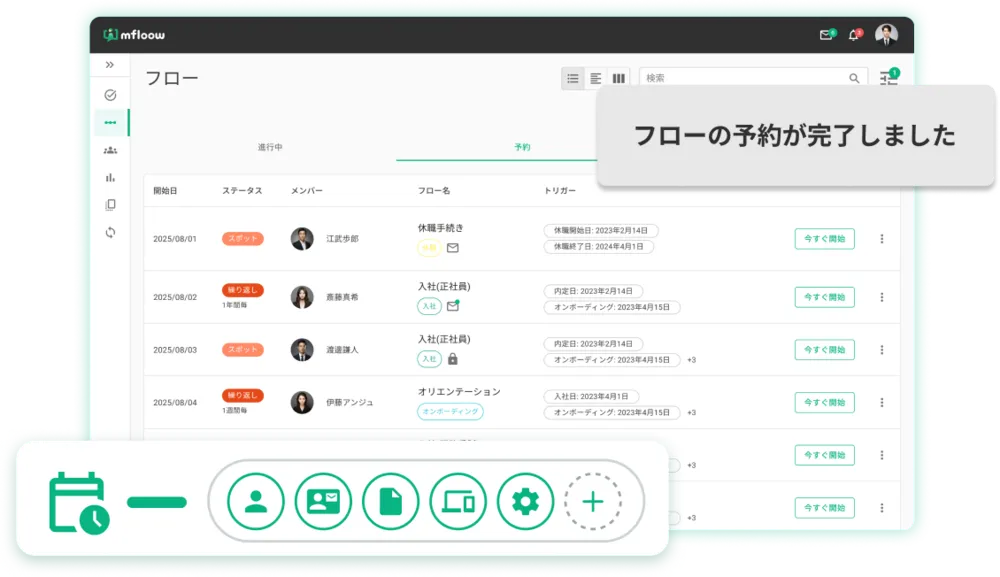This screenshot has height=577, width=1000.
Task: Click the calendar-clock schedule icon
Action: (x=79, y=502)
